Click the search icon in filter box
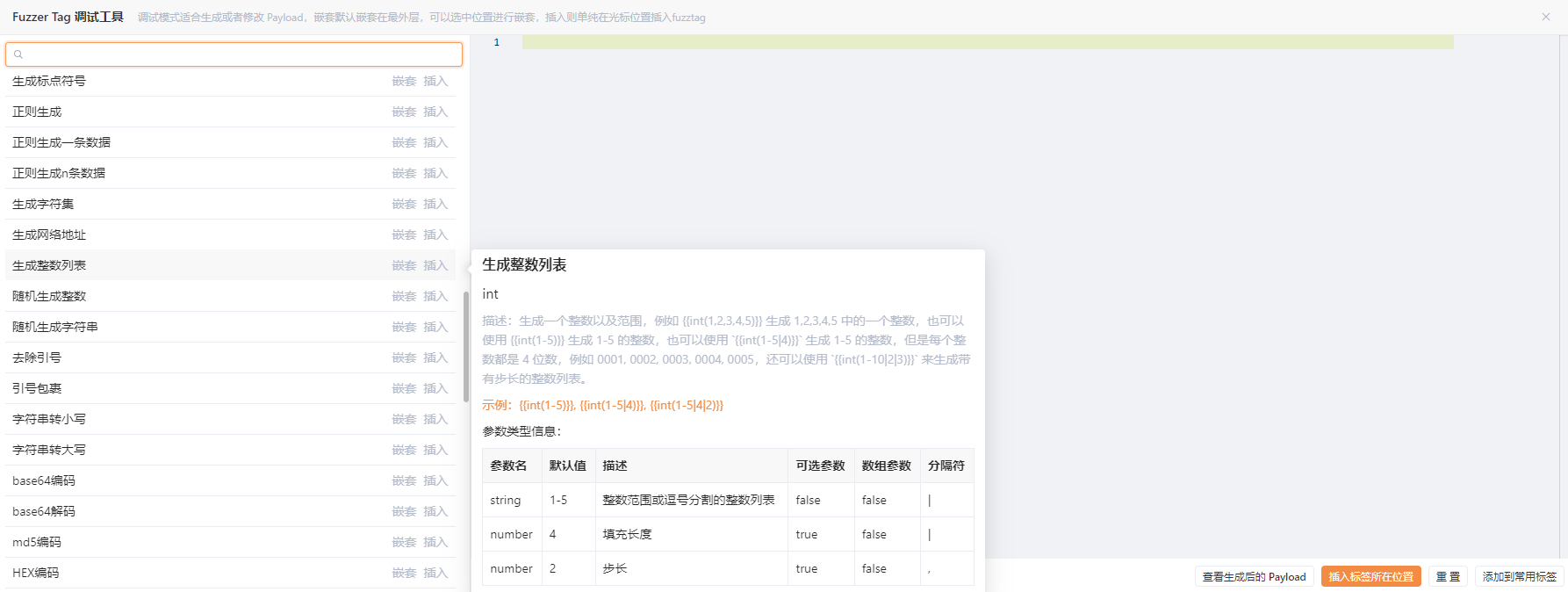 click(x=18, y=54)
